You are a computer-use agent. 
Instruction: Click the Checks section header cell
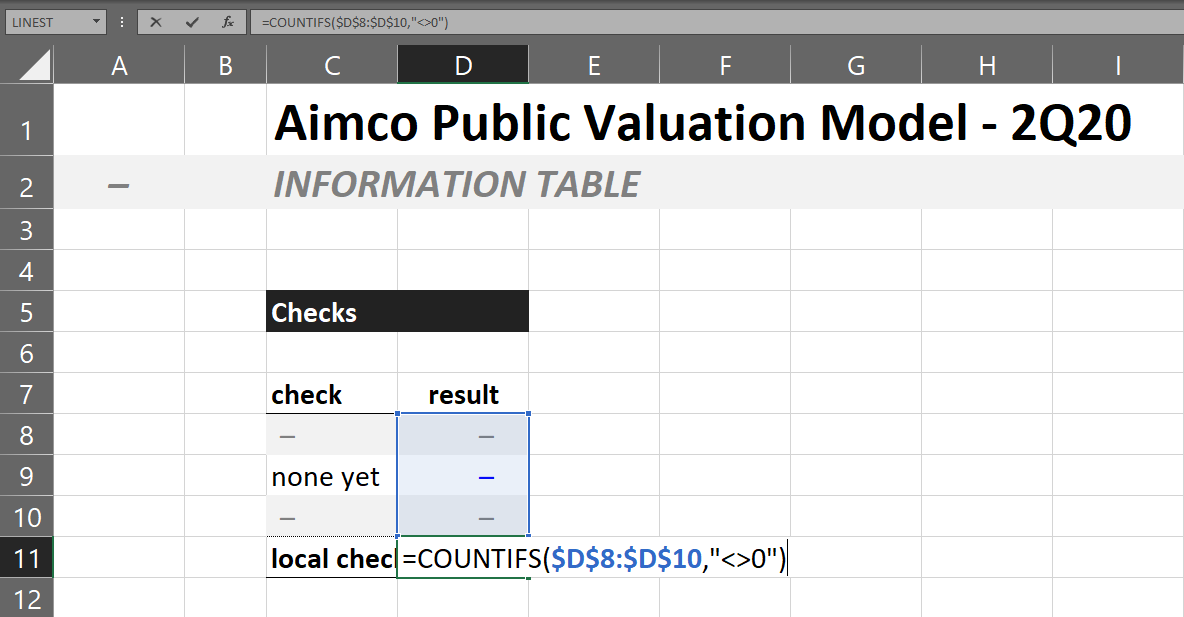[x=397, y=311]
